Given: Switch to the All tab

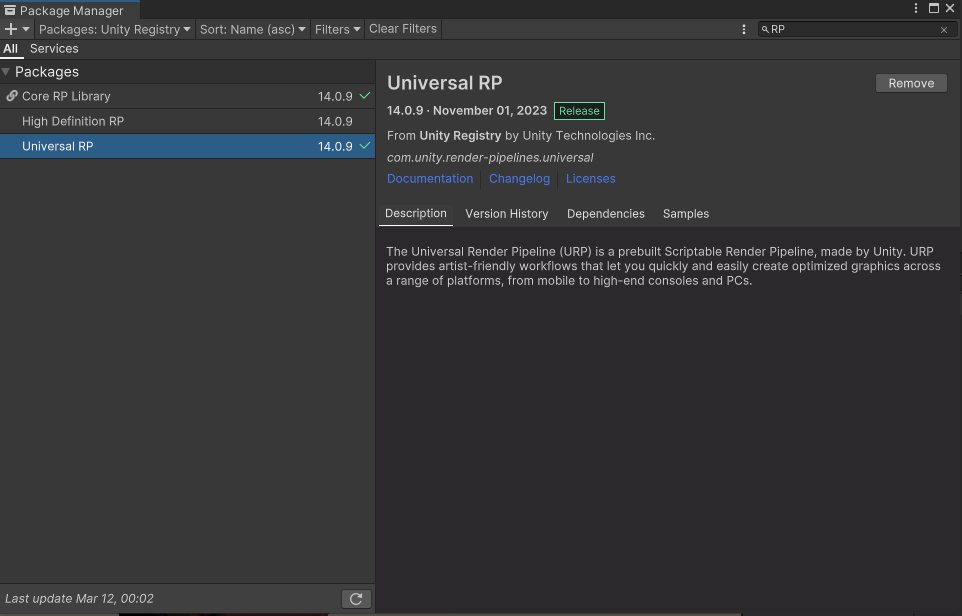Looking at the screenshot, I should [x=10, y=48].
